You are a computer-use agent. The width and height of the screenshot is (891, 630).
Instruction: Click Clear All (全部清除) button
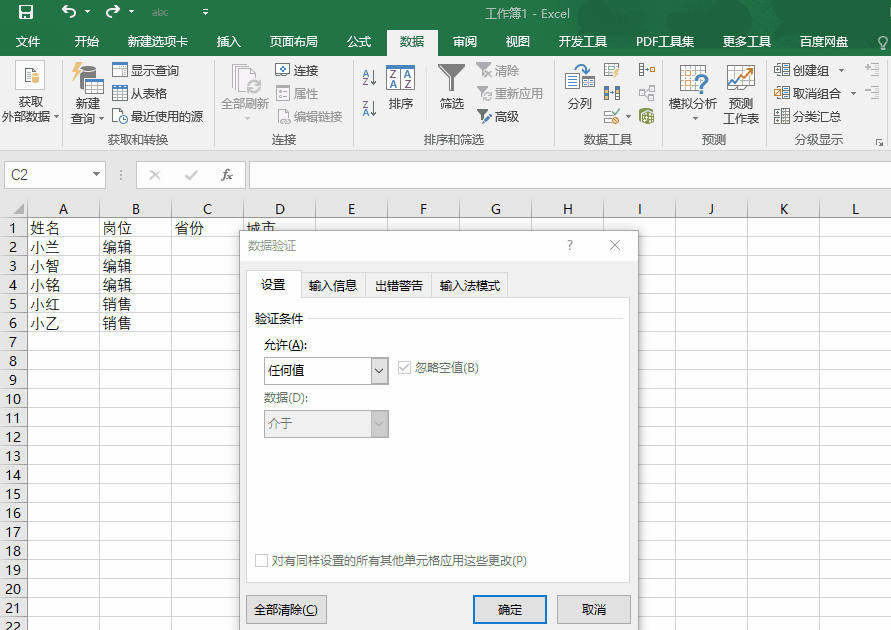click(x=286, y=610)
